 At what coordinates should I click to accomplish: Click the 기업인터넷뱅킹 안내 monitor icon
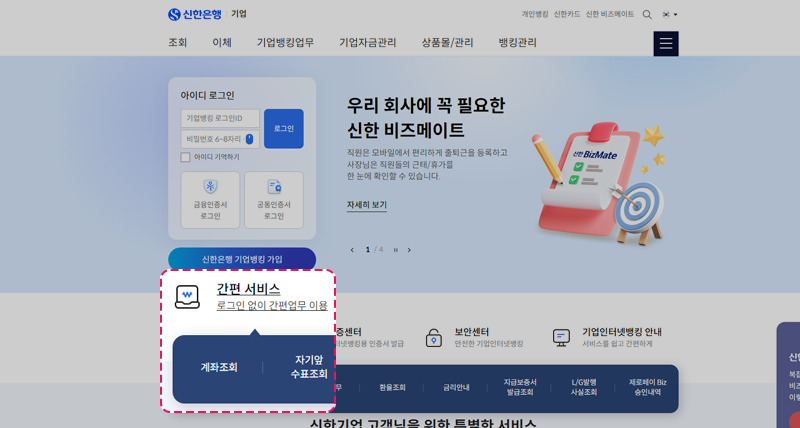(x=561, y=338)
